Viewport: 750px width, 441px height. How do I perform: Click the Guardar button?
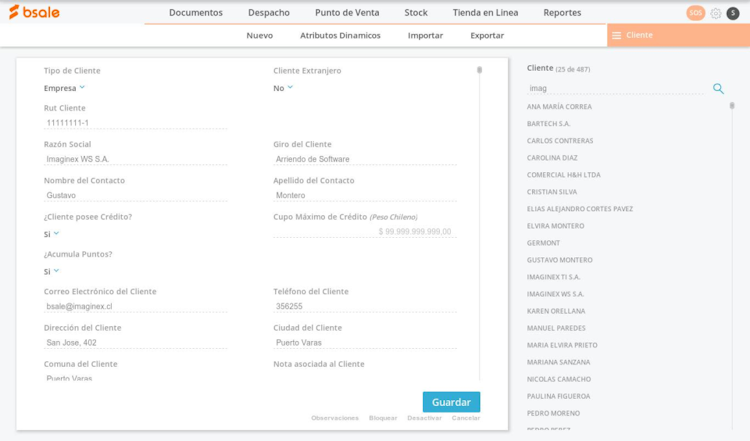(x=451, y=402)
